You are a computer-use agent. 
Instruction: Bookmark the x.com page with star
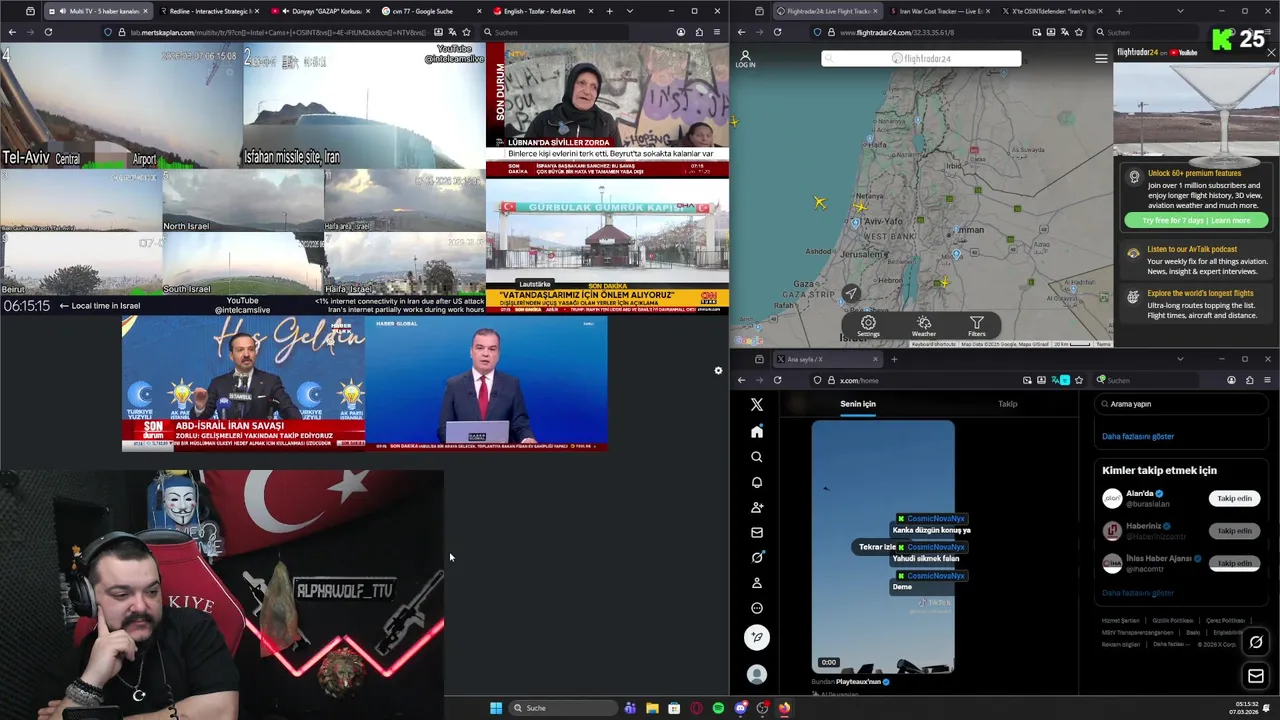[1078, 380]
